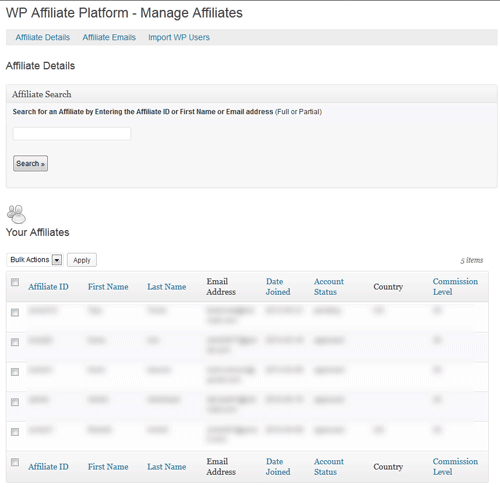Sort by Commission Level in header
This screenshot has height=487, width=500.
[x=455, y=287]
